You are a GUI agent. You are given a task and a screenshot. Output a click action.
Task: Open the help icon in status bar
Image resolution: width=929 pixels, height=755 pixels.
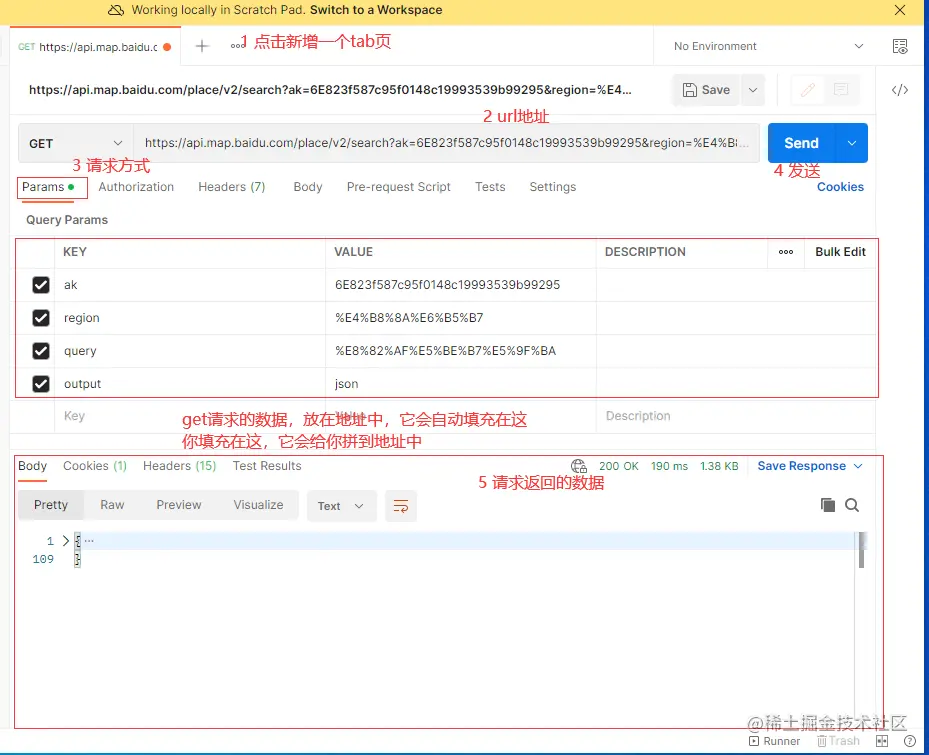tap(910, 741)
